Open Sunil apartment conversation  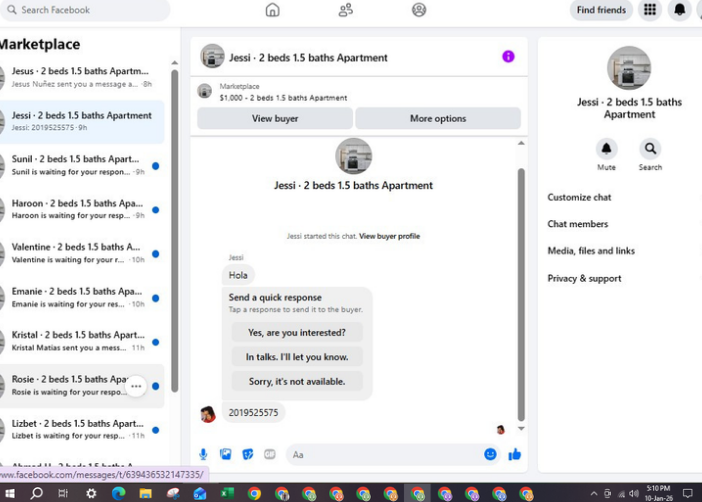pyautogui.click(x=82, y=165)
